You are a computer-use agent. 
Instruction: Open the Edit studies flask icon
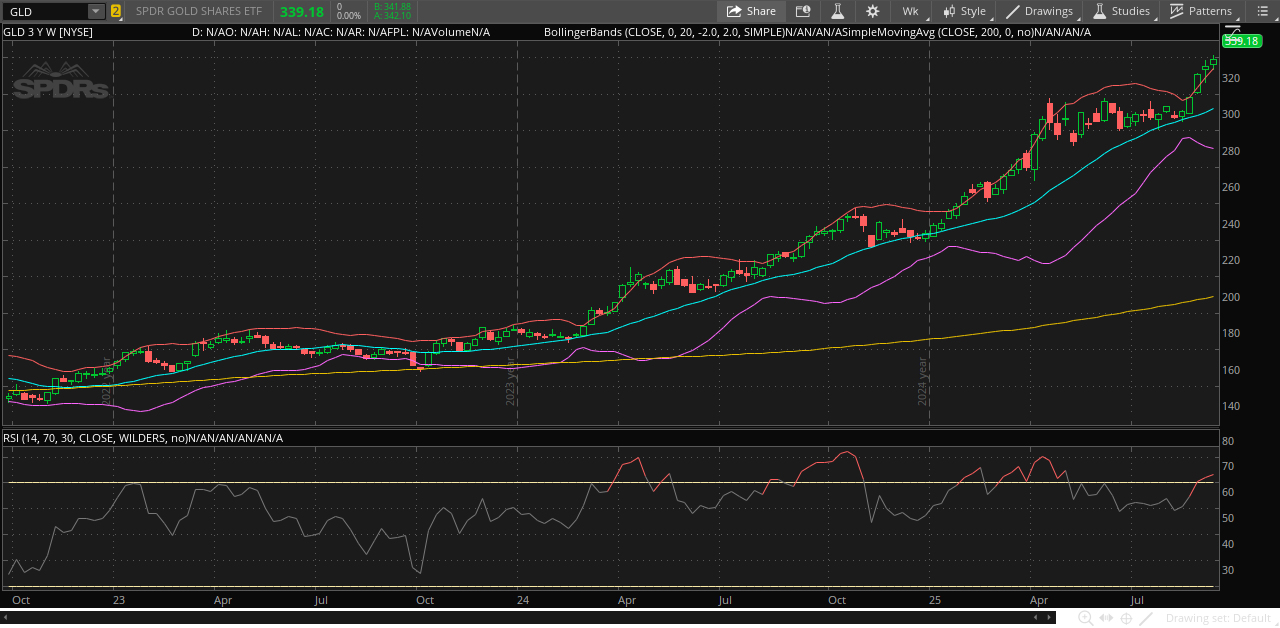(x=838, y=11)
